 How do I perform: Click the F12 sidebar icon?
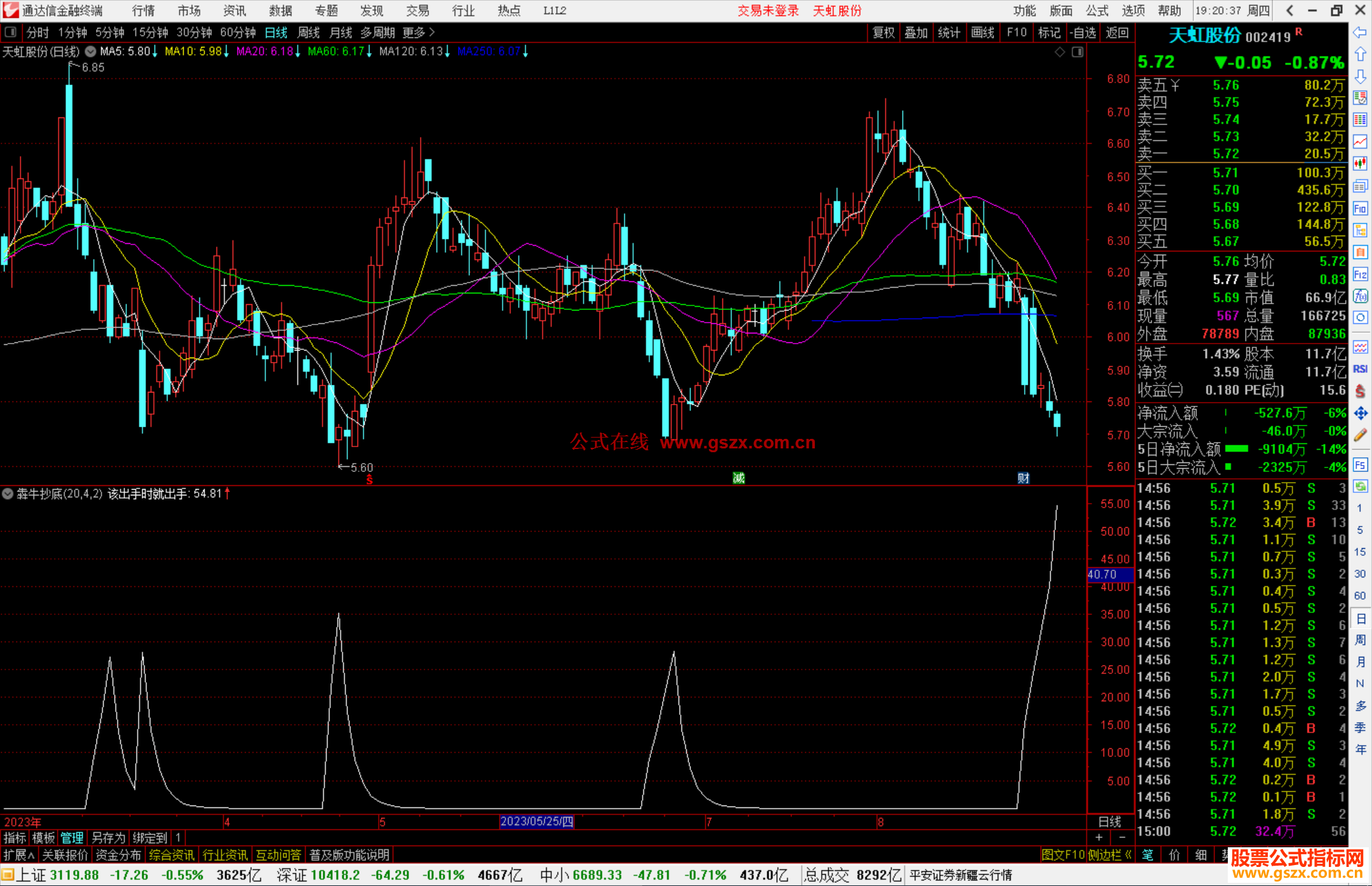1360,274
